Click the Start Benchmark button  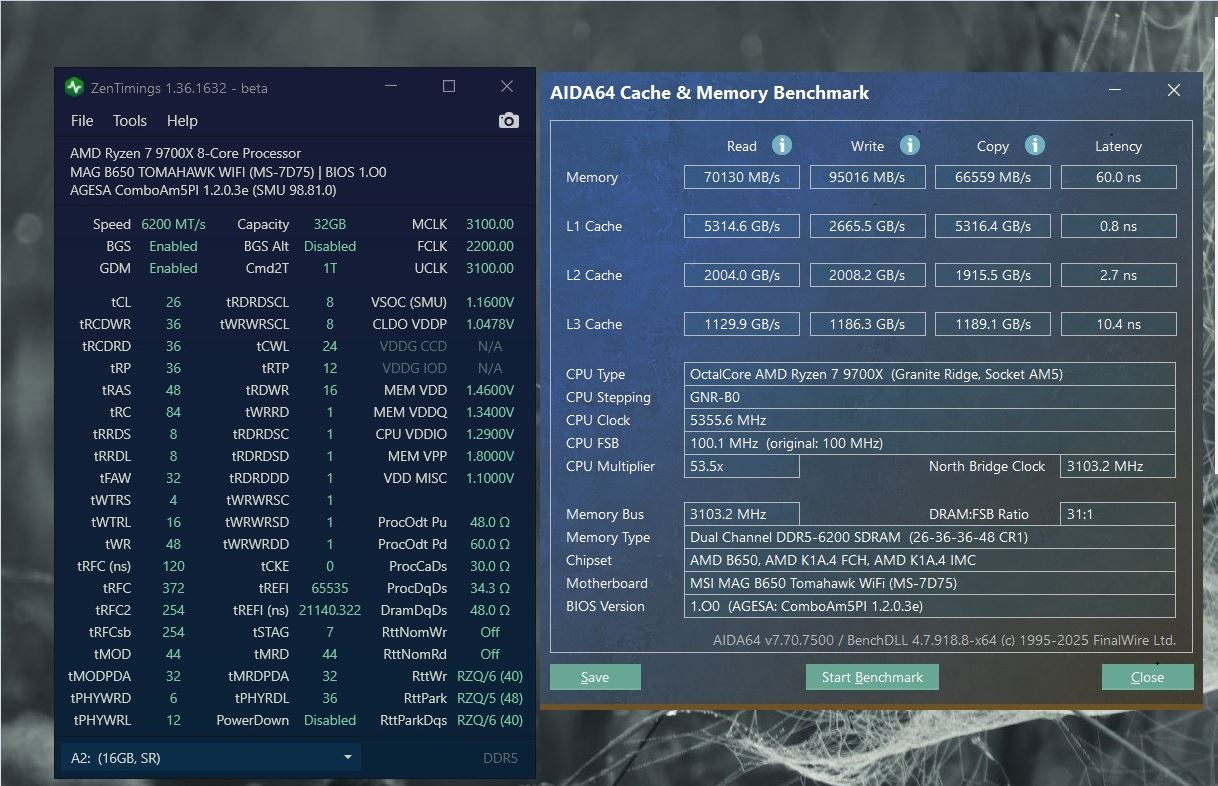(872, 677)
